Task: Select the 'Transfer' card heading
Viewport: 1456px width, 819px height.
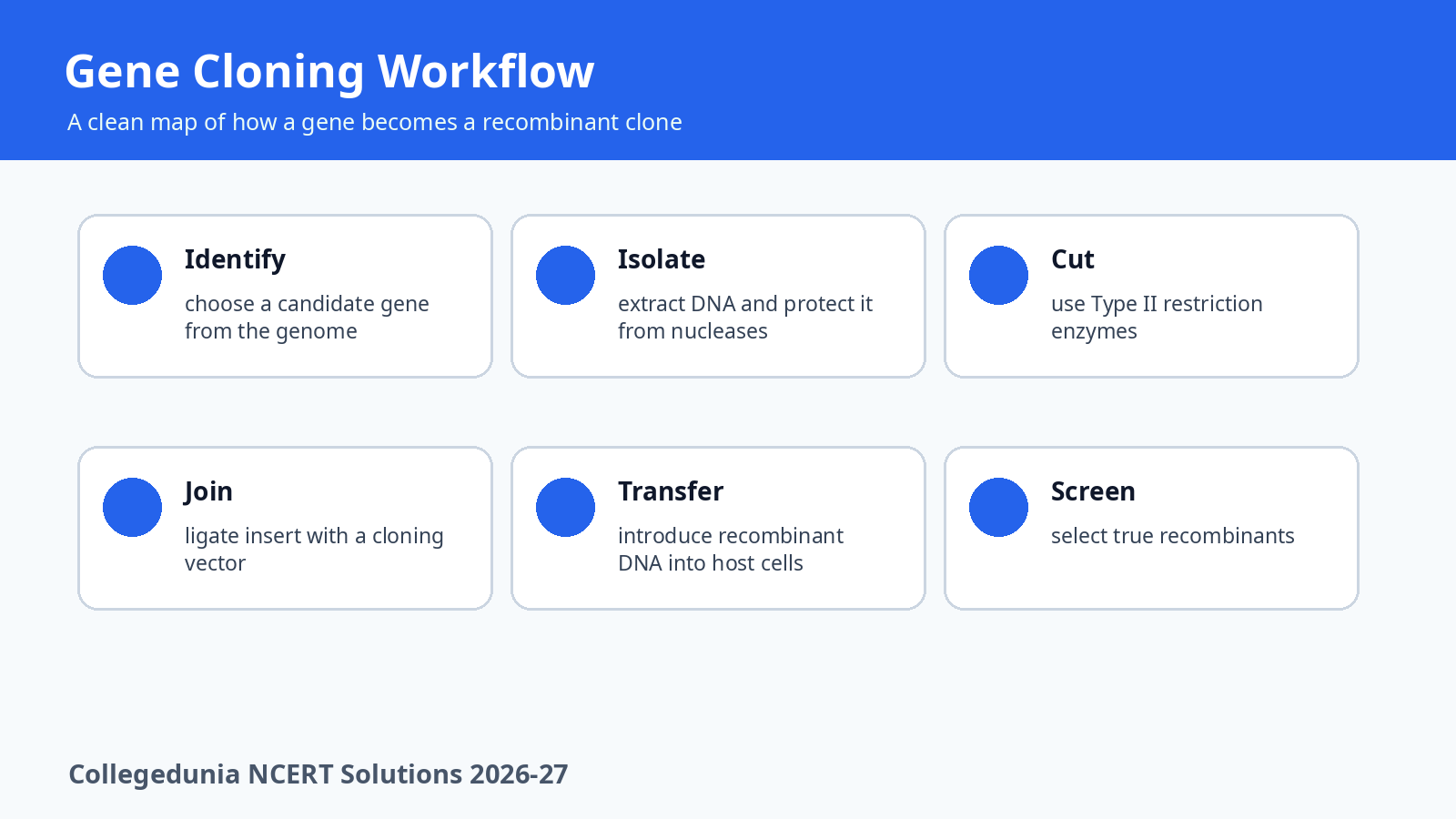Action: 671,491
